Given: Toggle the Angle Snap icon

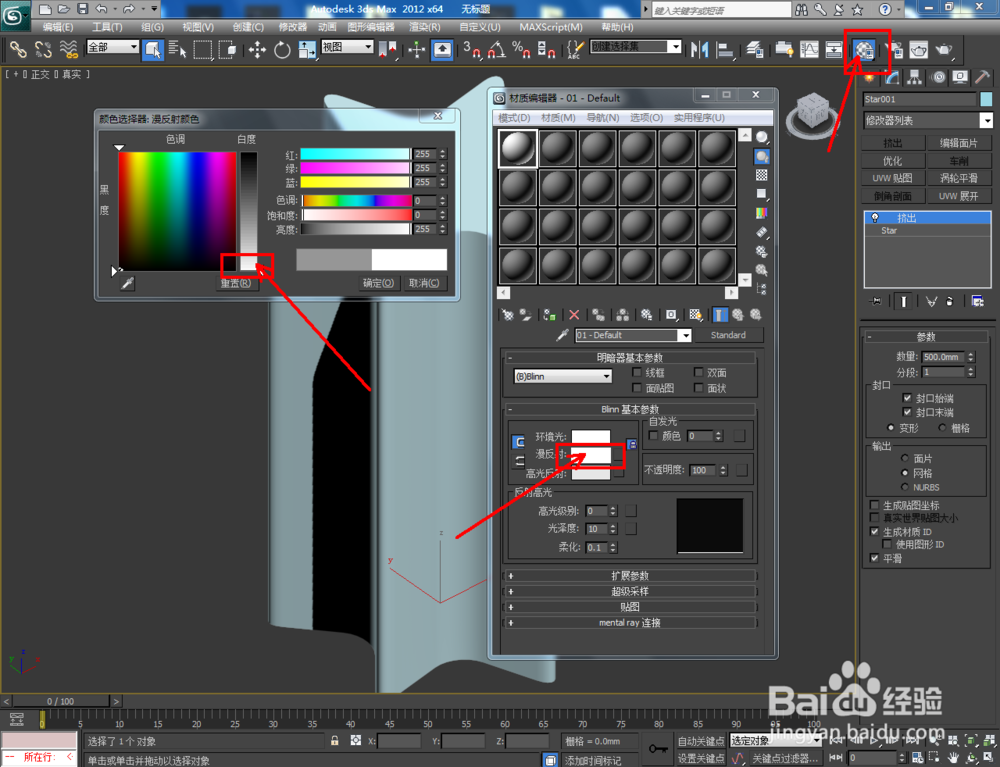Looking at the screenshot, I should click(497, 49).
